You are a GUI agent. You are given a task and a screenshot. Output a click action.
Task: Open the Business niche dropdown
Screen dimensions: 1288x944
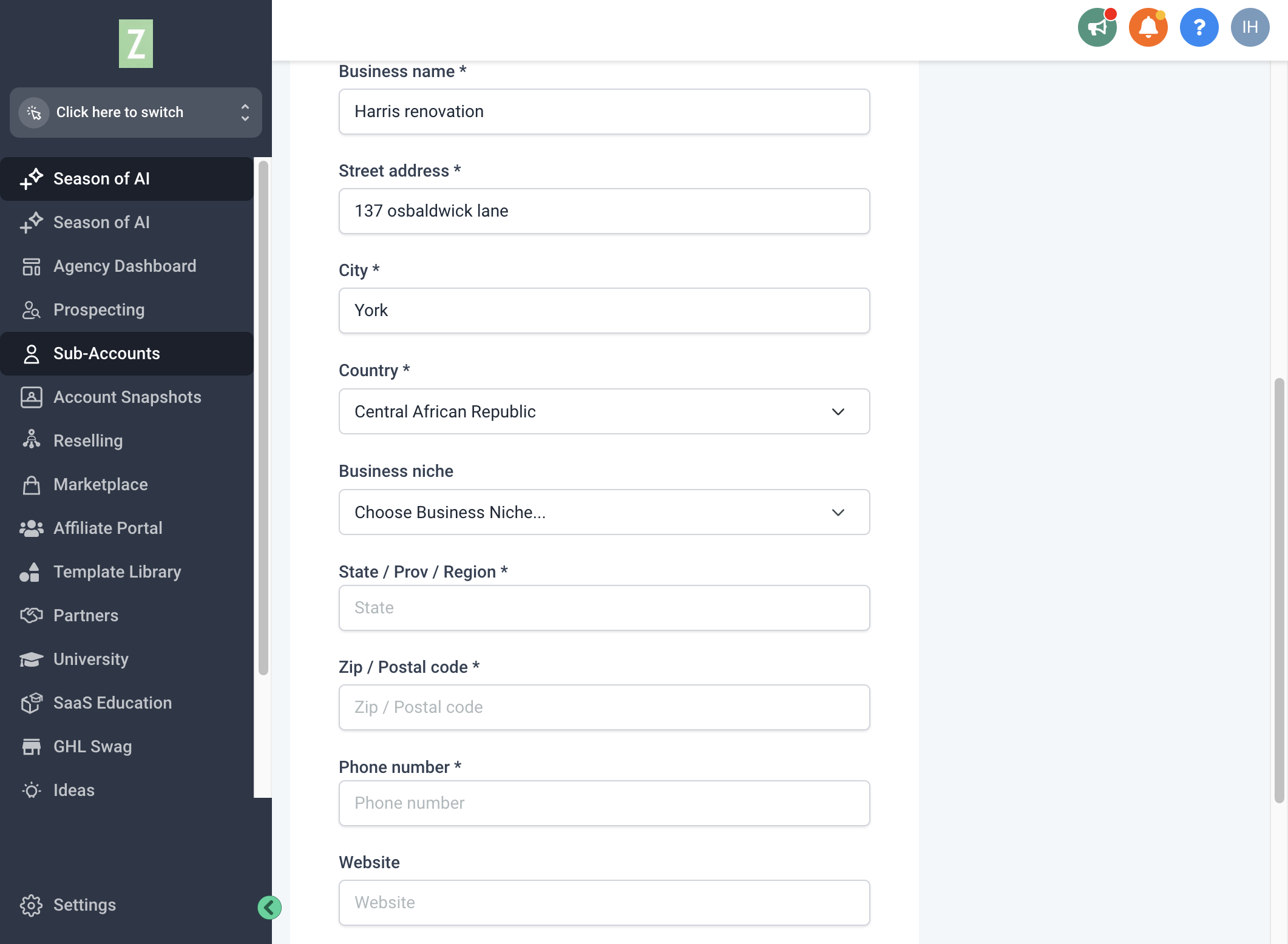(x=605, y=512)
